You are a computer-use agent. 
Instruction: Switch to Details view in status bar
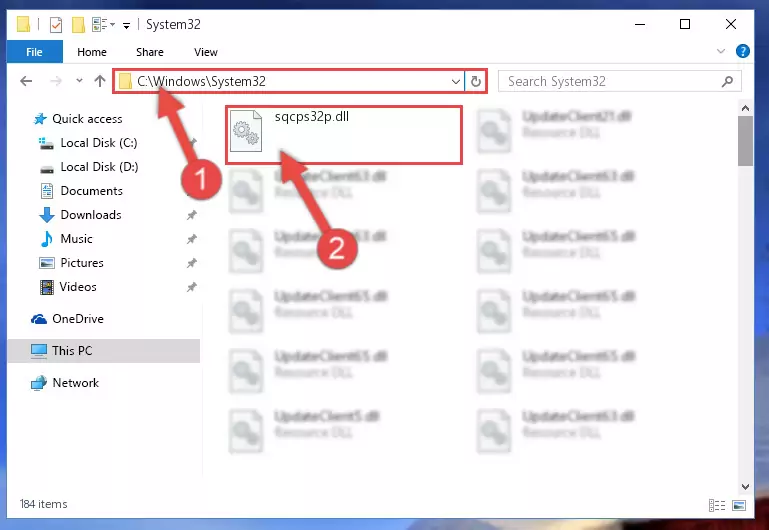click(717, 505)
